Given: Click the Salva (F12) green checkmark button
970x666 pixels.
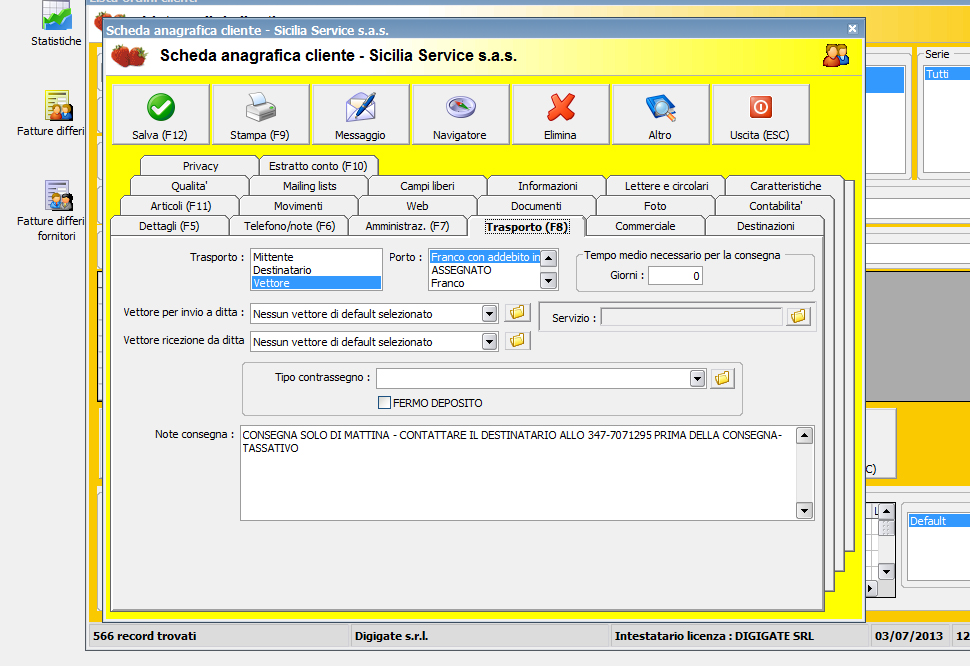Looking at the screenshot, I should (161, 115).
